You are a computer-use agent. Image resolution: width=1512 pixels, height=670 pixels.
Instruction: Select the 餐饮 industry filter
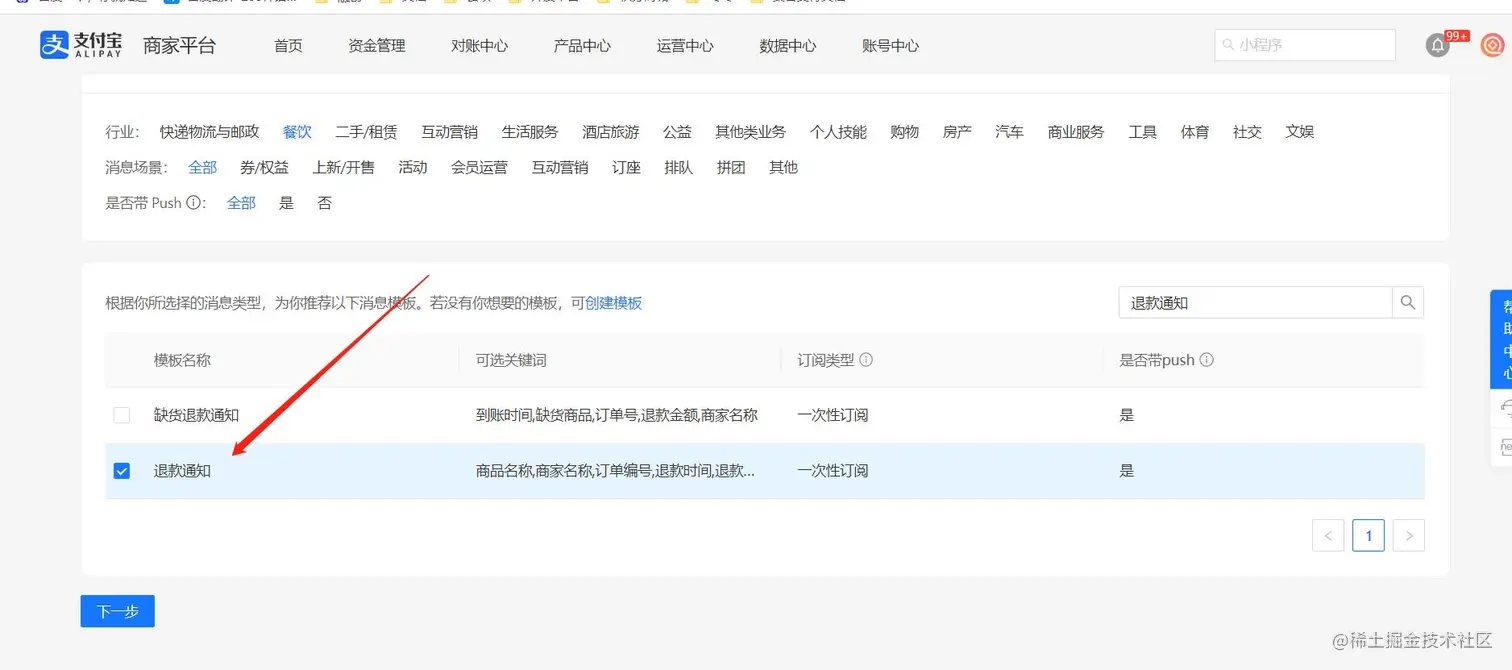click(297, 132)
